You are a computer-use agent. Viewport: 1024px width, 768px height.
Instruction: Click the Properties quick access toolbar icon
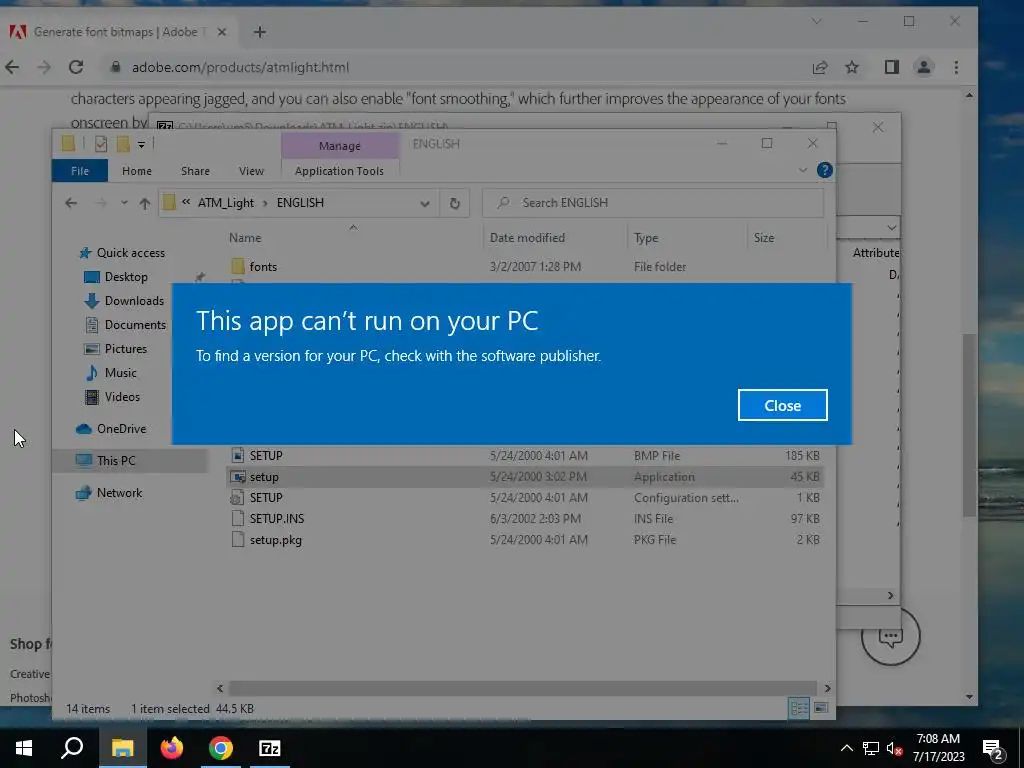(x=101, y=144)
